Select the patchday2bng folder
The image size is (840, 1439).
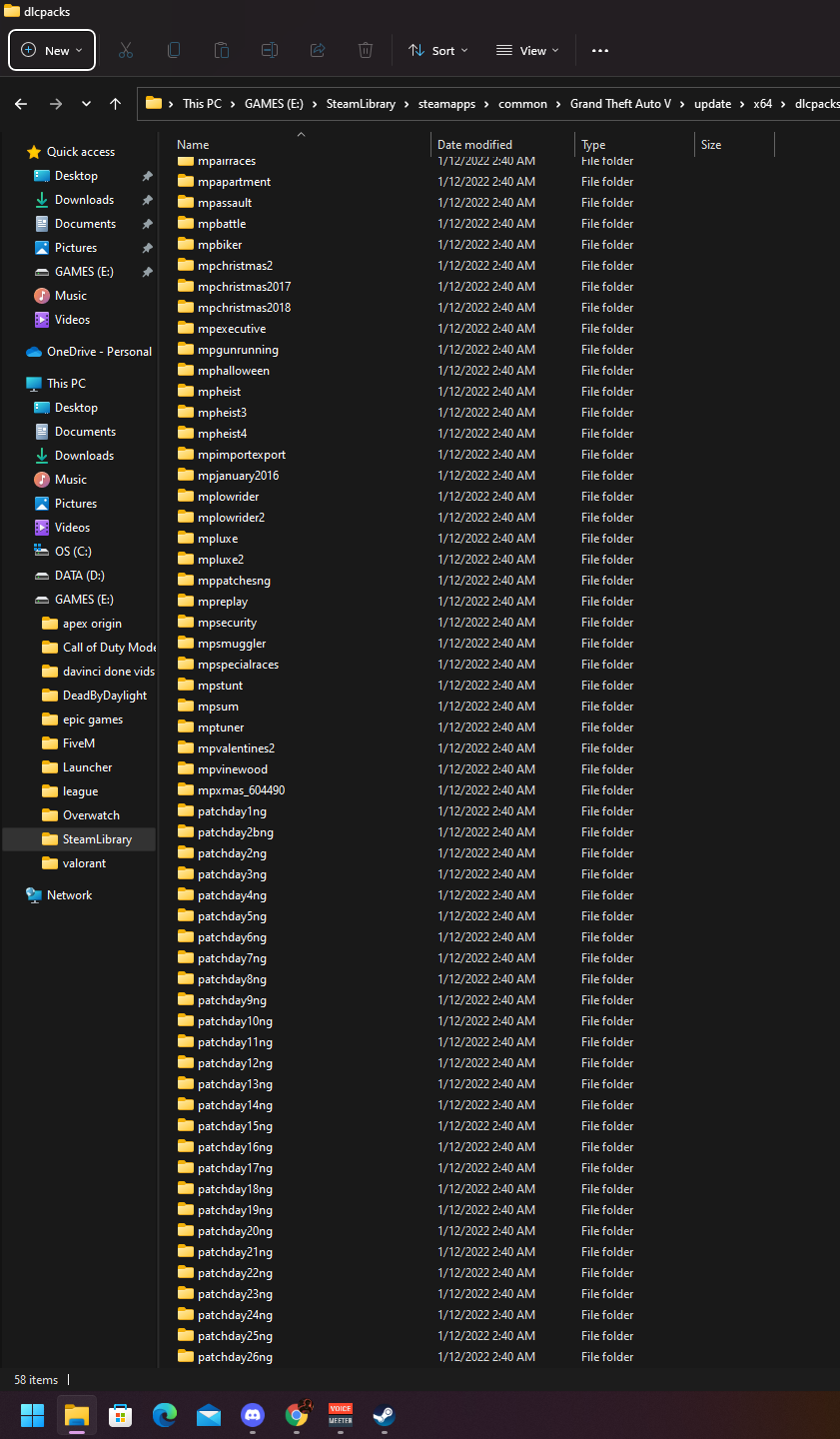tap(235, 832)
